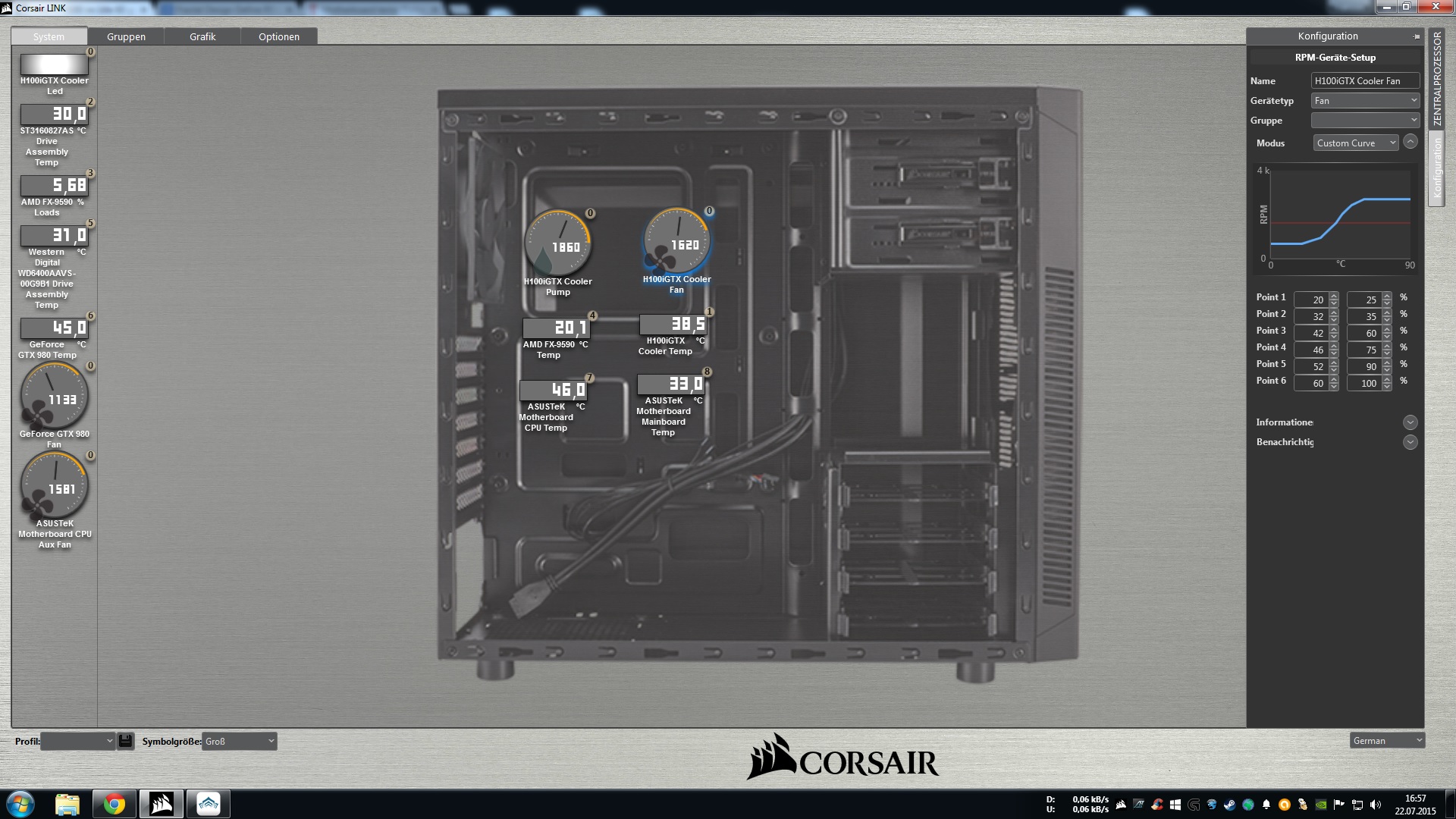Open the Symbolgröße dropdown
1456x819 pixels.
(x=239, y=741)
